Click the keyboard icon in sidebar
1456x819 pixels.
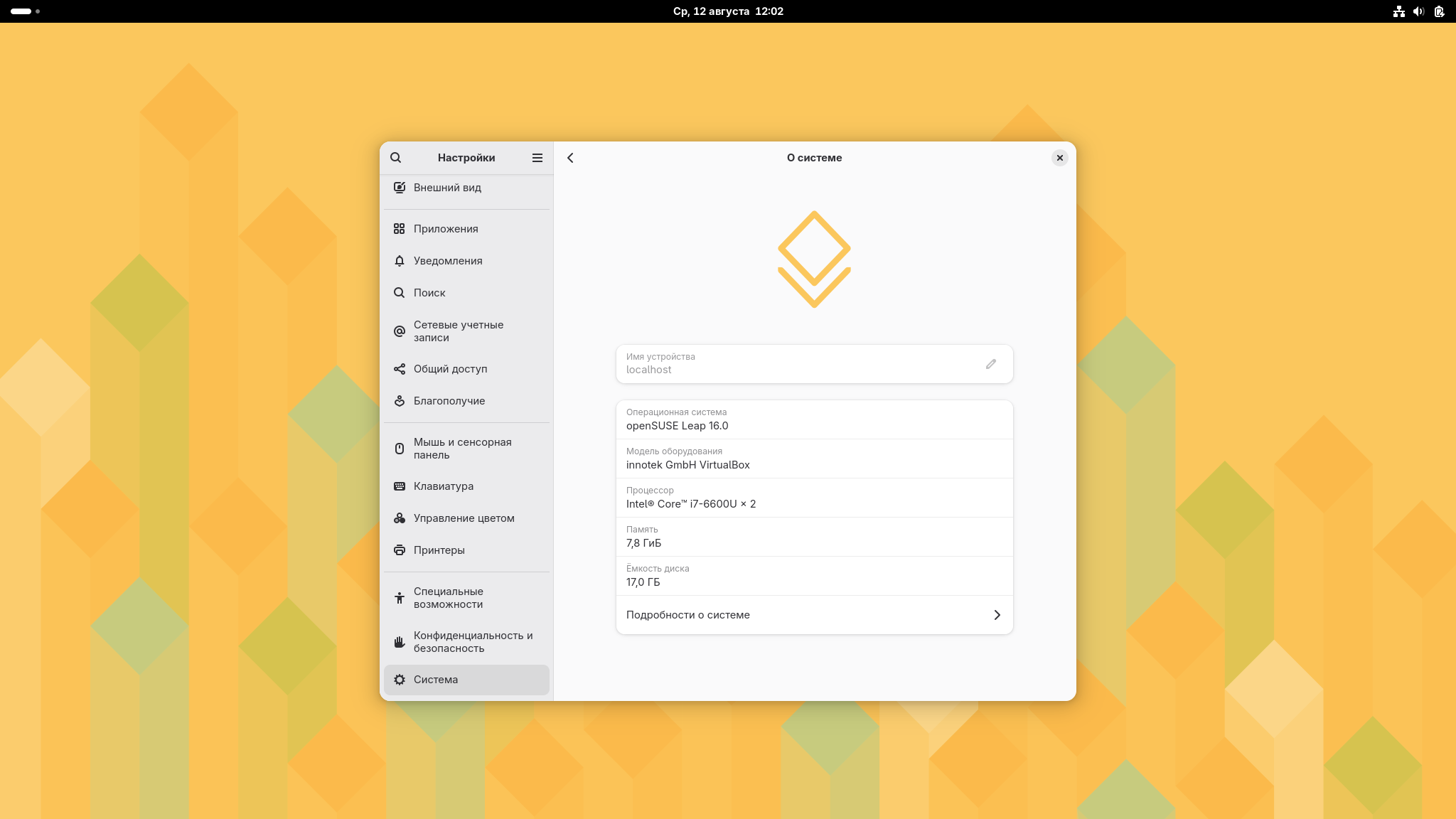[400, 486]
